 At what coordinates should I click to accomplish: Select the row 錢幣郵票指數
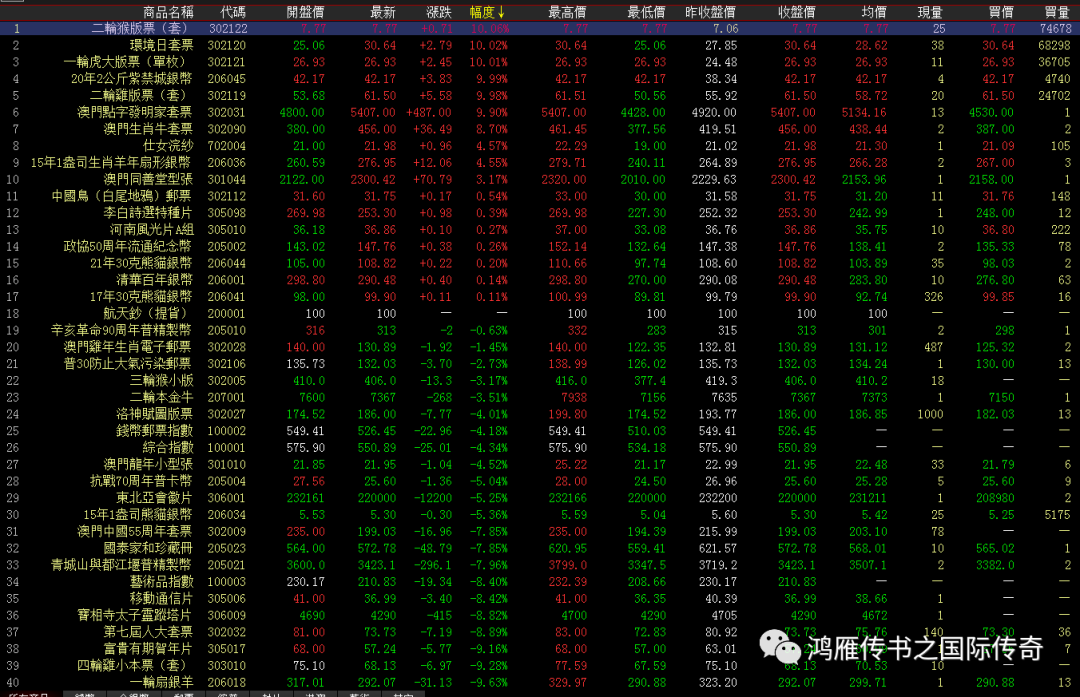(540, 430)
